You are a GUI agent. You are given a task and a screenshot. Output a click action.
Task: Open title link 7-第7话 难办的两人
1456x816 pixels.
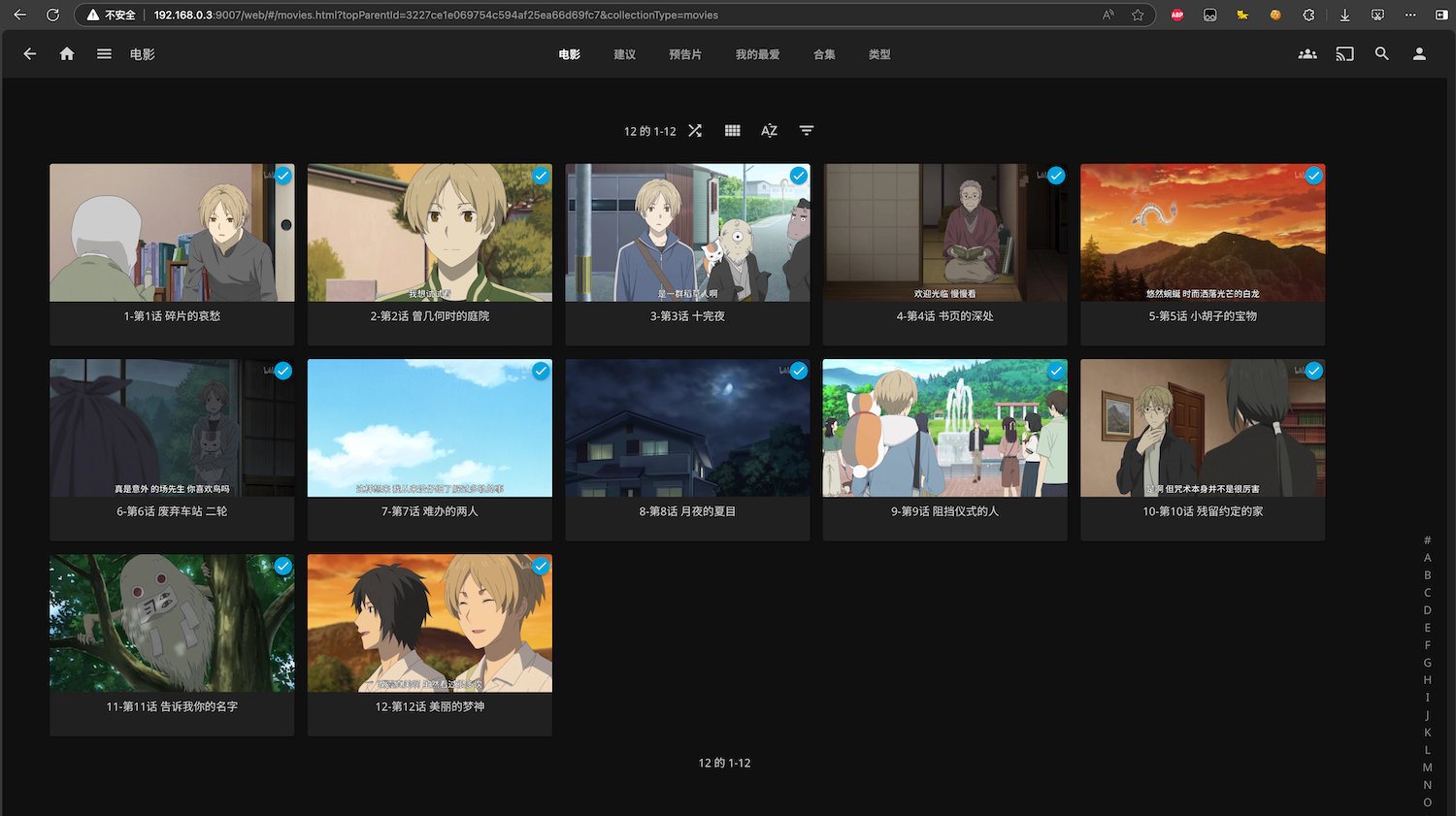click(430, 511)
